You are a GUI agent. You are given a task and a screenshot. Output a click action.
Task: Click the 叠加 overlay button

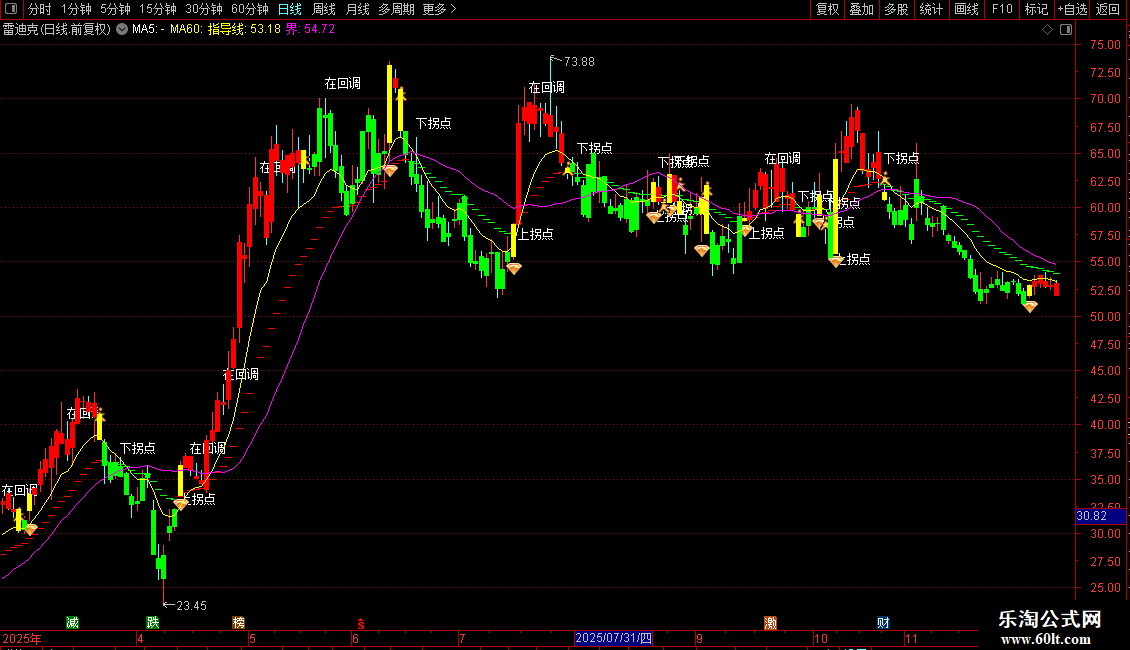click(862, 9)
